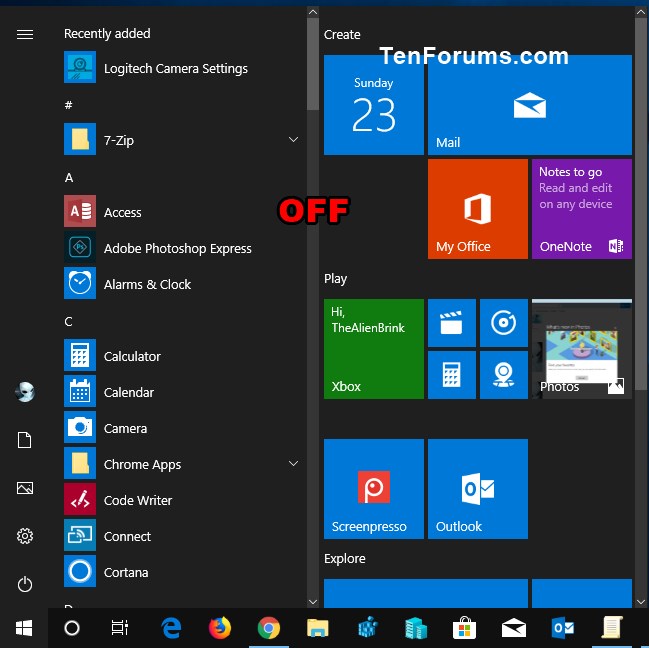Open the Calculator app icon in list
The height and width of the screenshot is (648, 649).
[x=80, y=355]
